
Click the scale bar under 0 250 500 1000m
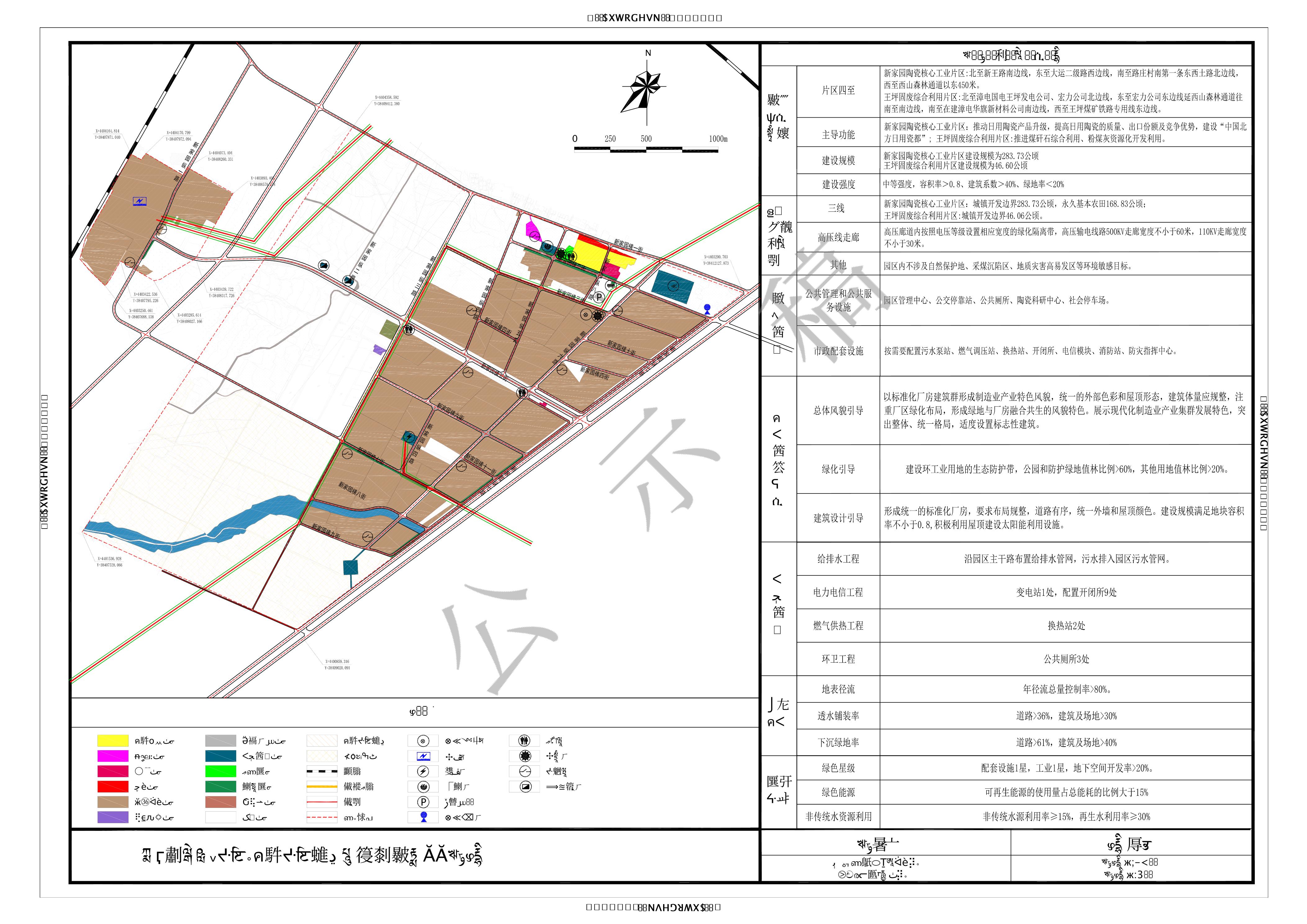pyautogui.click(x=646, y=150)
